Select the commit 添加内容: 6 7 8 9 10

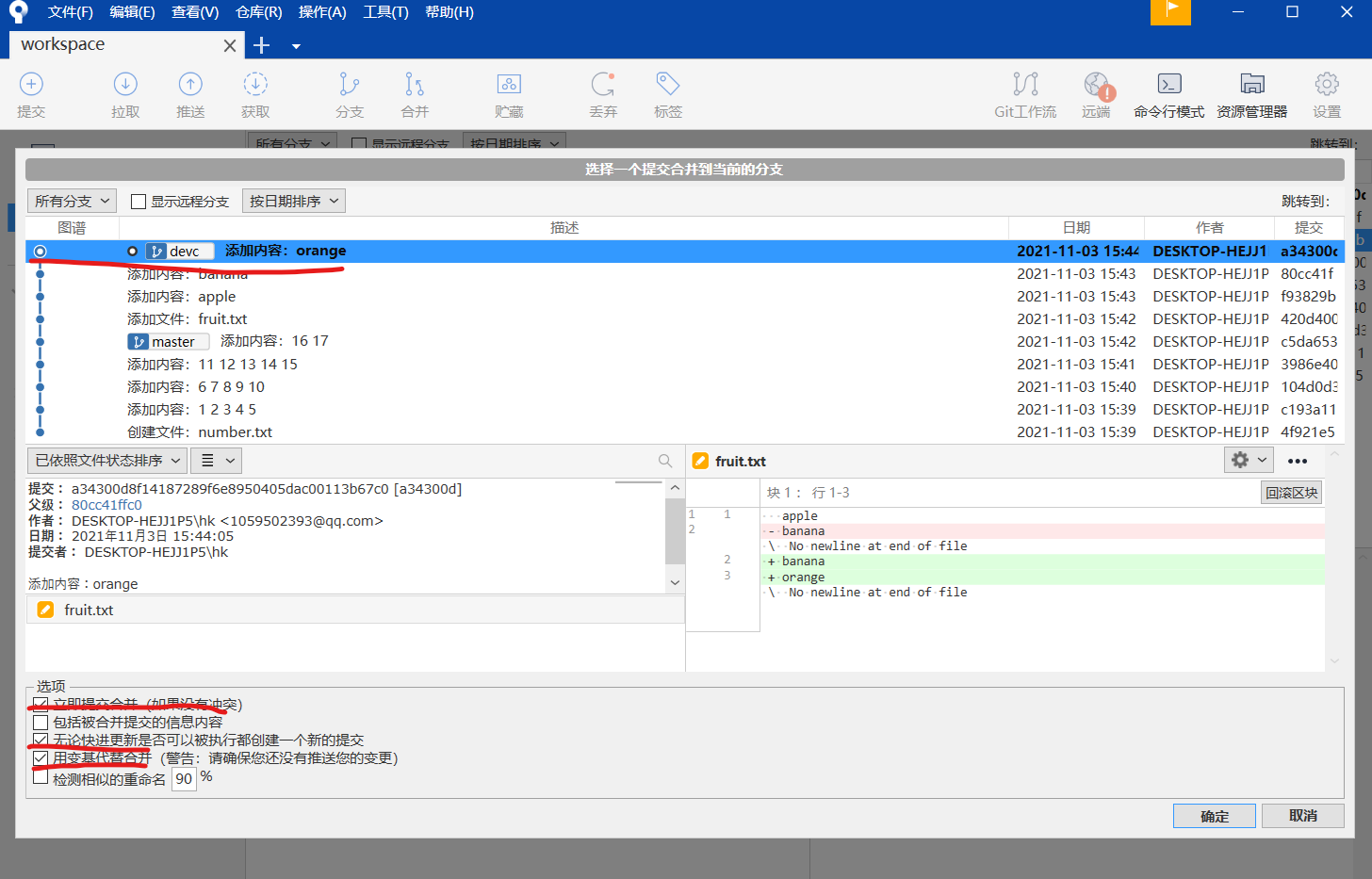pyautogui.click(x=685, y=386)
